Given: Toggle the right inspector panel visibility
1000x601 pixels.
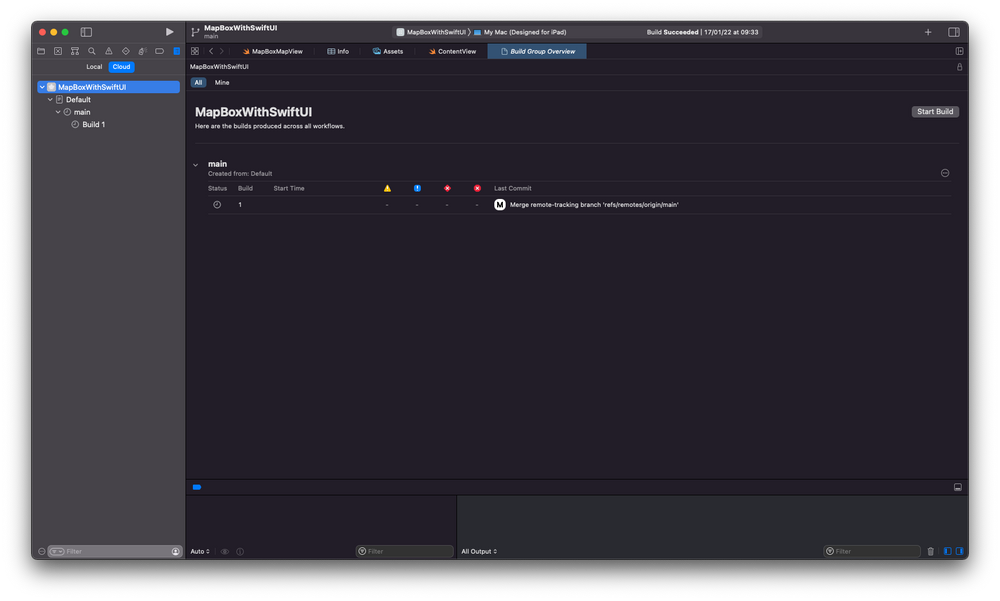Looking at the screenshot, I should (x=953, y=31).
